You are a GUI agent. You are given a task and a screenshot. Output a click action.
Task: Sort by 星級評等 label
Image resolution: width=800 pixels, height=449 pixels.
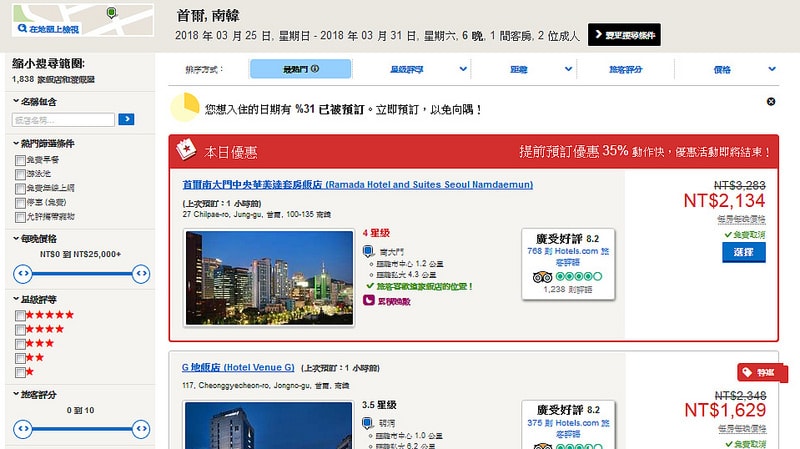[407, 69]
